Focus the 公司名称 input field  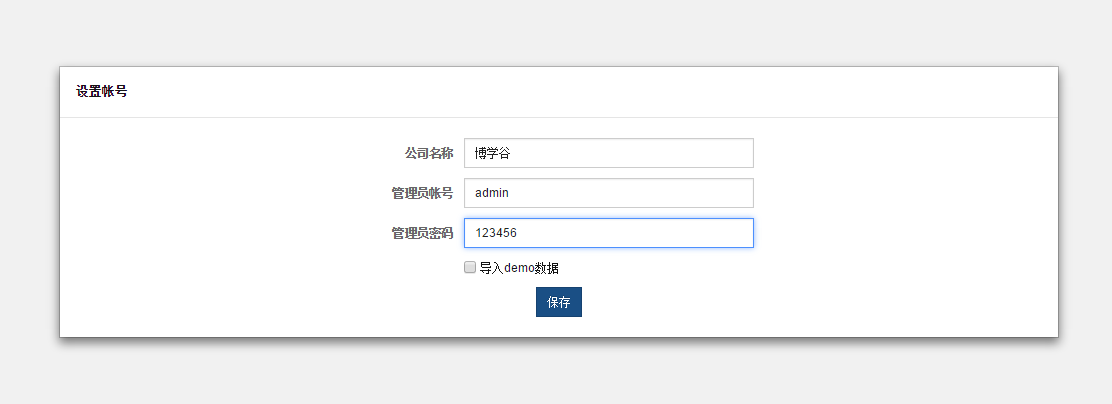tap(608, 153)
